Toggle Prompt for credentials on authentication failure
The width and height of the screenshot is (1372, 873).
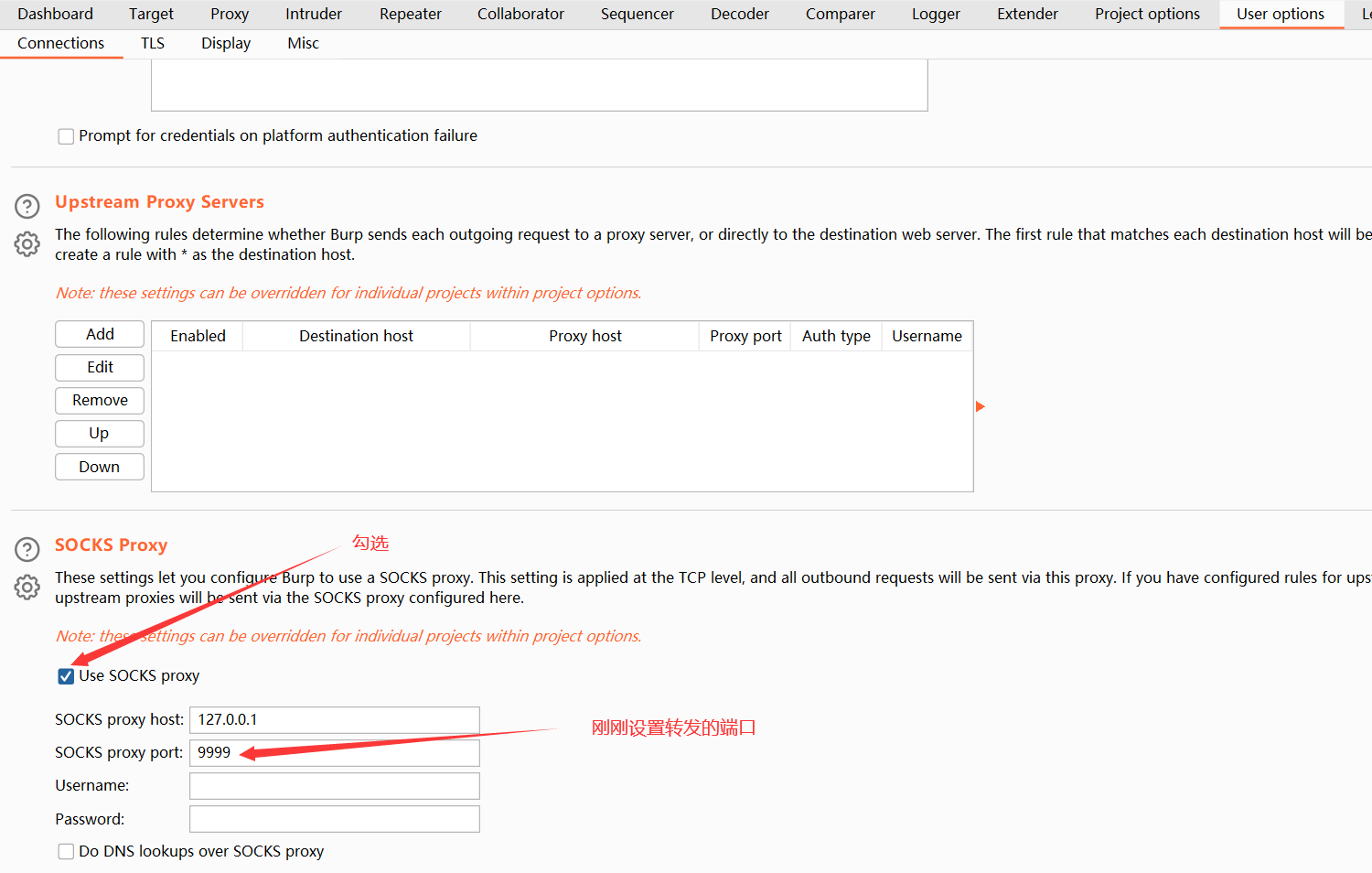66,136
